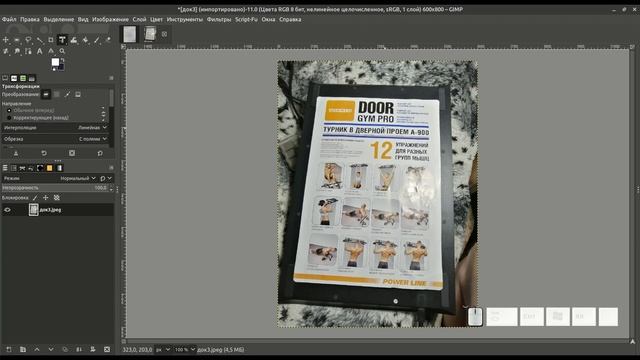The width and height of the screenshot is (640, 360).
Task: Switch to Tool Options dock tab
Action: click(x=5, y=78)
